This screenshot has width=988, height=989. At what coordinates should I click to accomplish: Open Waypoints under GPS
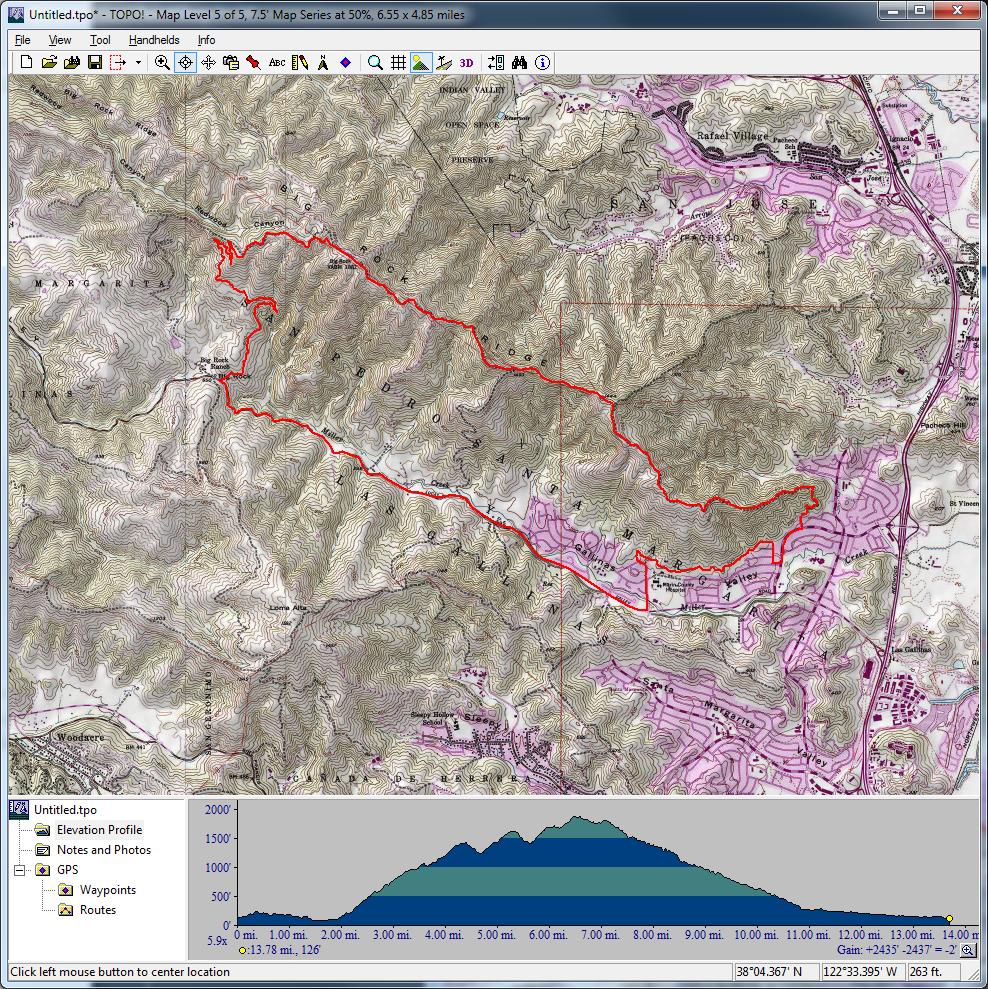click(107, 890)
